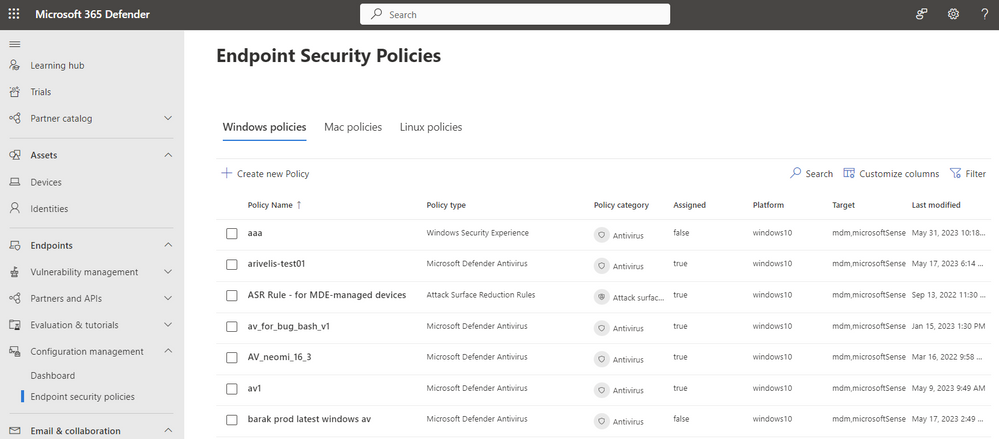Click the plus icon for Create new Policy
Image resolution: width=999 pixels, height=439 pixels.
(x=226, y=173)
